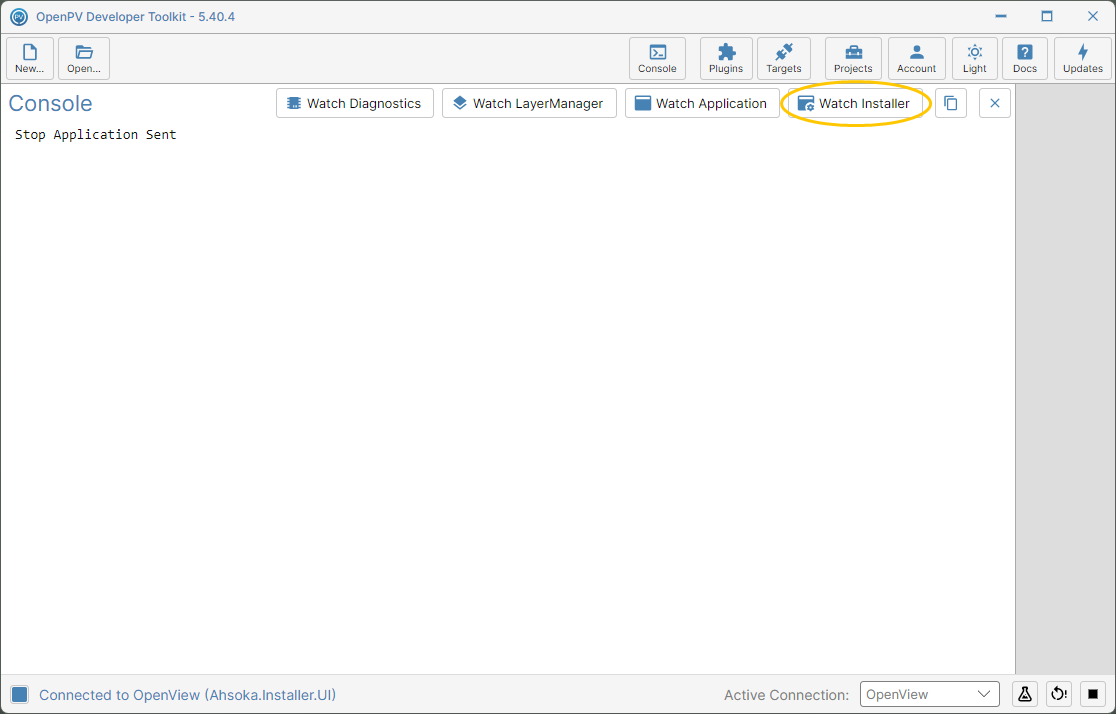The height and width of the screenshot is (714, 1116).
Task: Toggle the Light theme mode
Action: (x=974, y=58)
